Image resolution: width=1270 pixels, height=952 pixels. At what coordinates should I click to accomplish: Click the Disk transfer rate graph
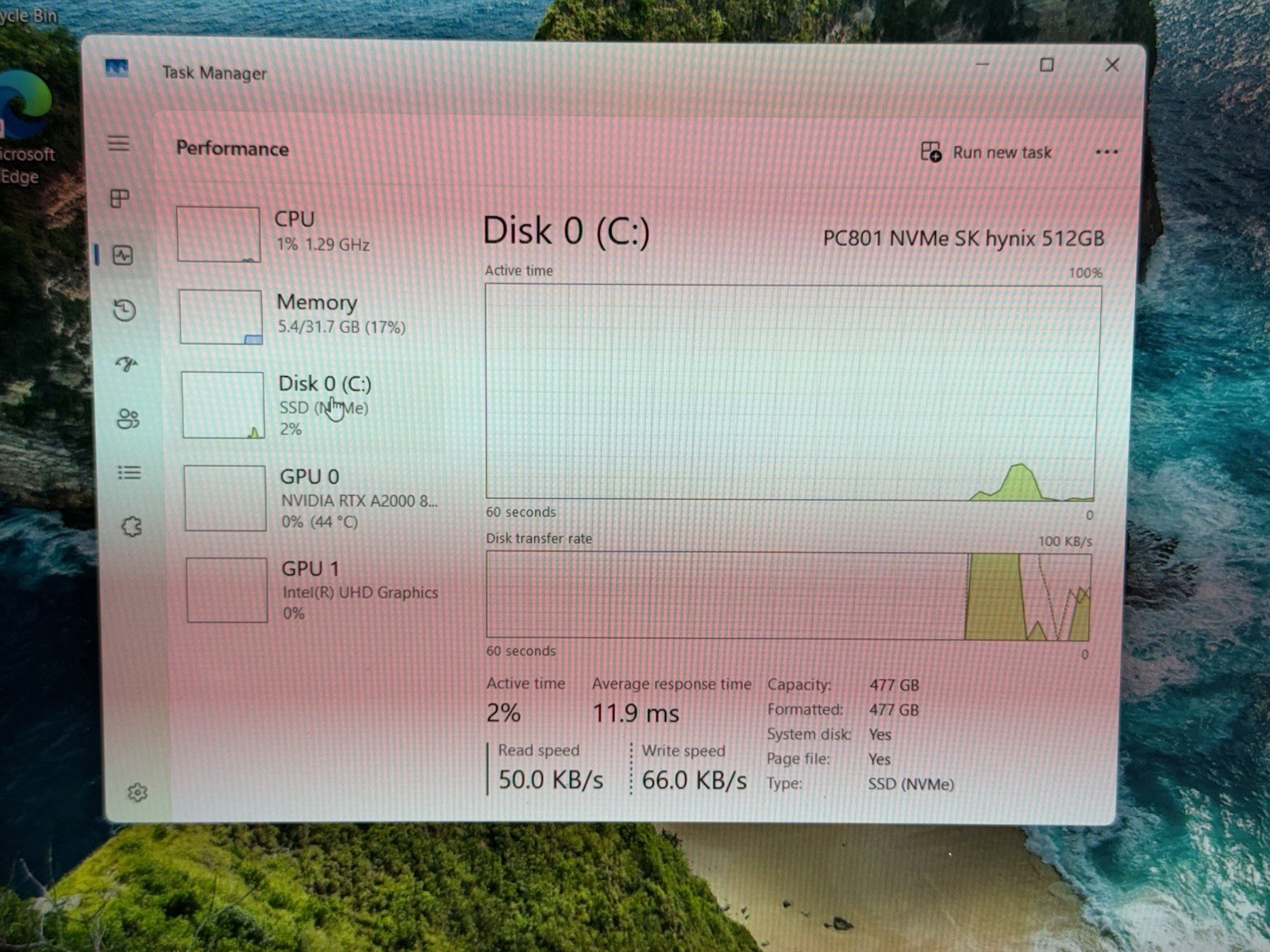789,596
